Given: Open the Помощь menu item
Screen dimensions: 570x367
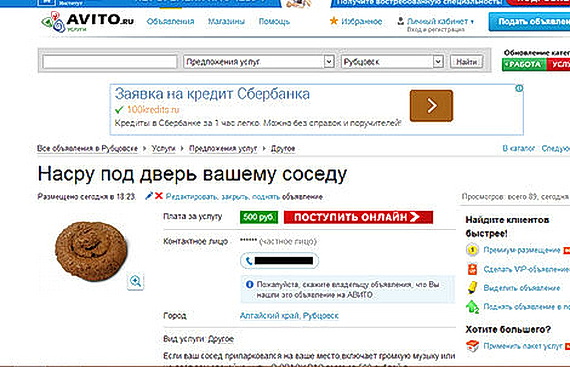Looking at the screenshot, I should click(x=274, y=21).
